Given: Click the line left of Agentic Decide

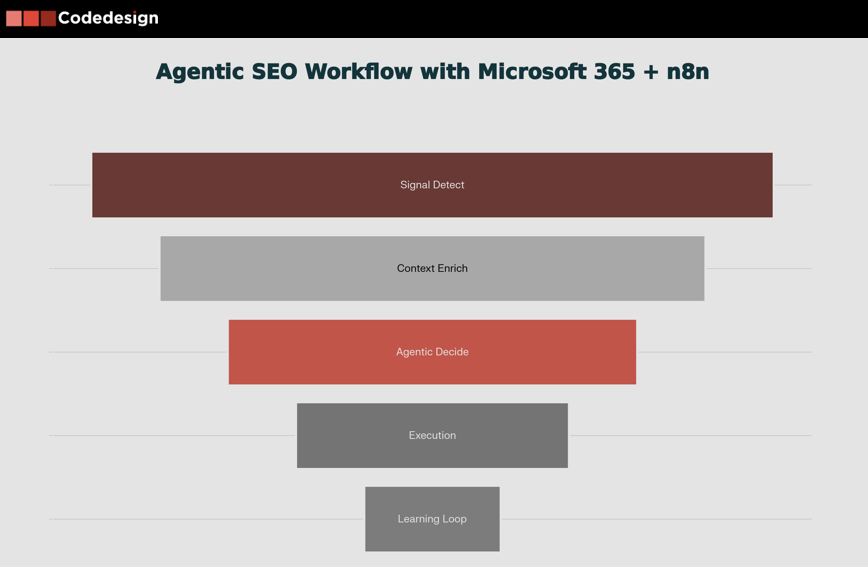Looking at the screenshot, I should [x=138, y=352].
